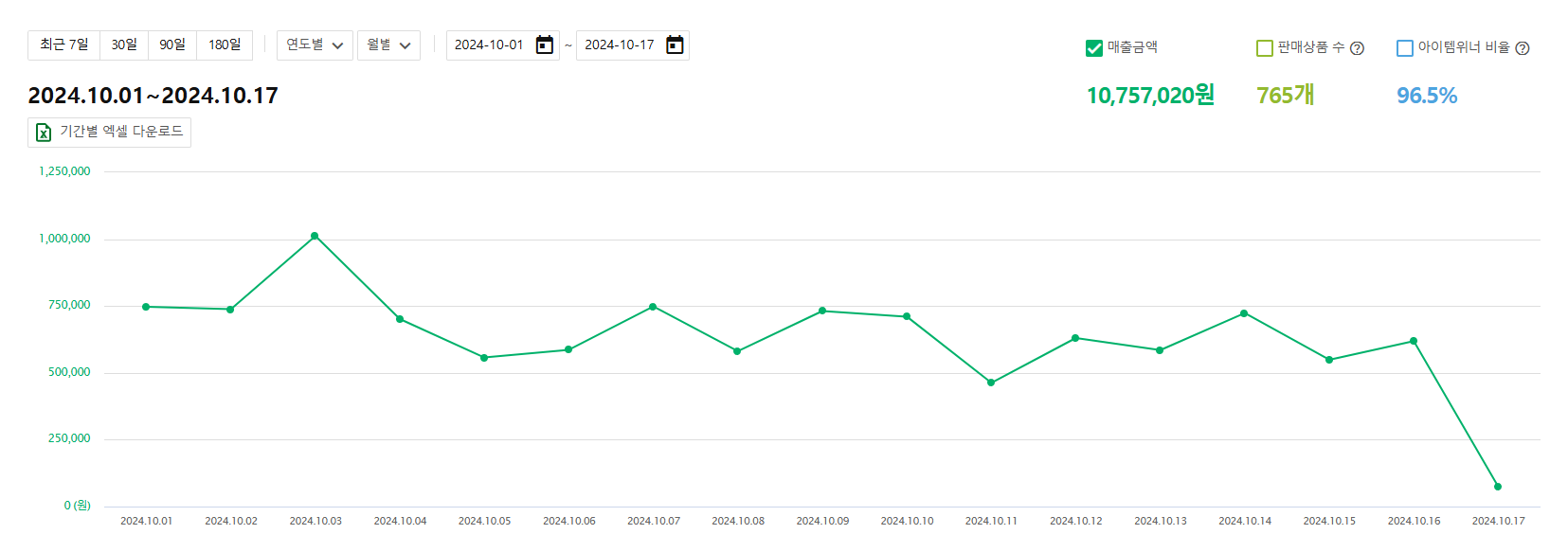
Task: Download 기간별 엑셀 다운로드 report
Action: point(110,133)
